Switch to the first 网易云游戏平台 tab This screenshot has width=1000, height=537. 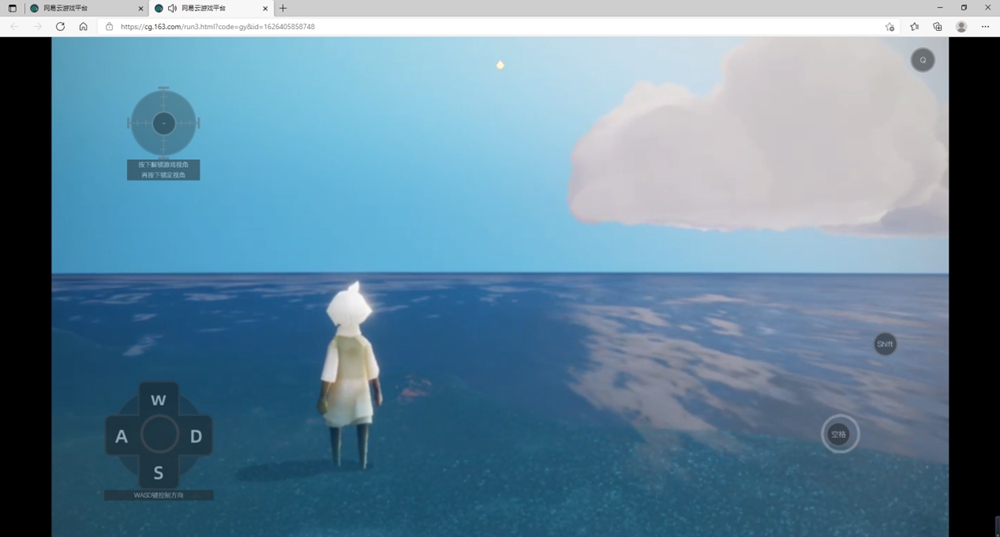pyautogui.click(x=87, y=8)
